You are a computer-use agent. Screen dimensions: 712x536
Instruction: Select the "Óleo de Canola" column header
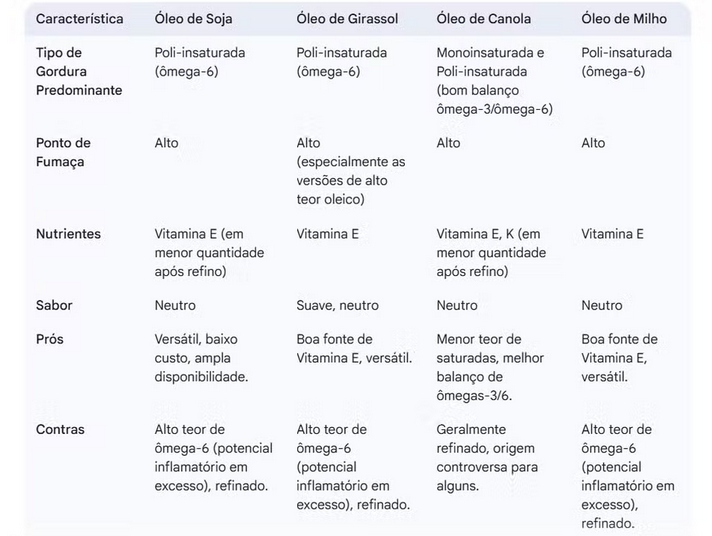tap(483, 19)
